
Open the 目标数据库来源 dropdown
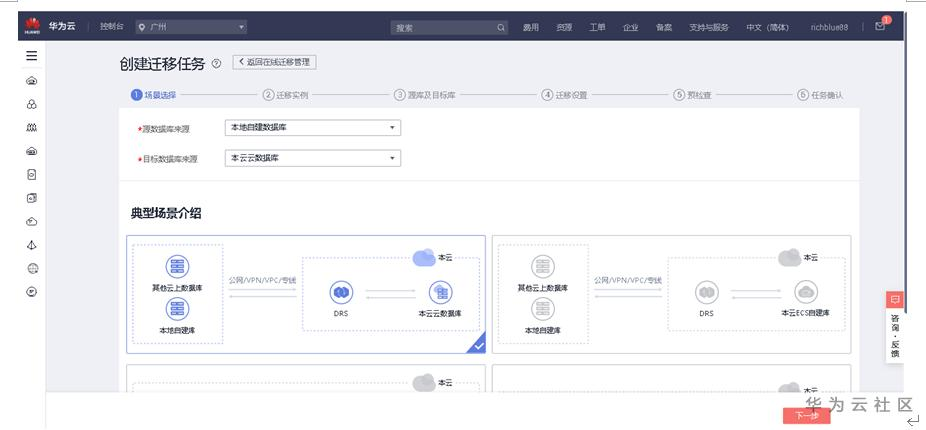coord(312,158)
